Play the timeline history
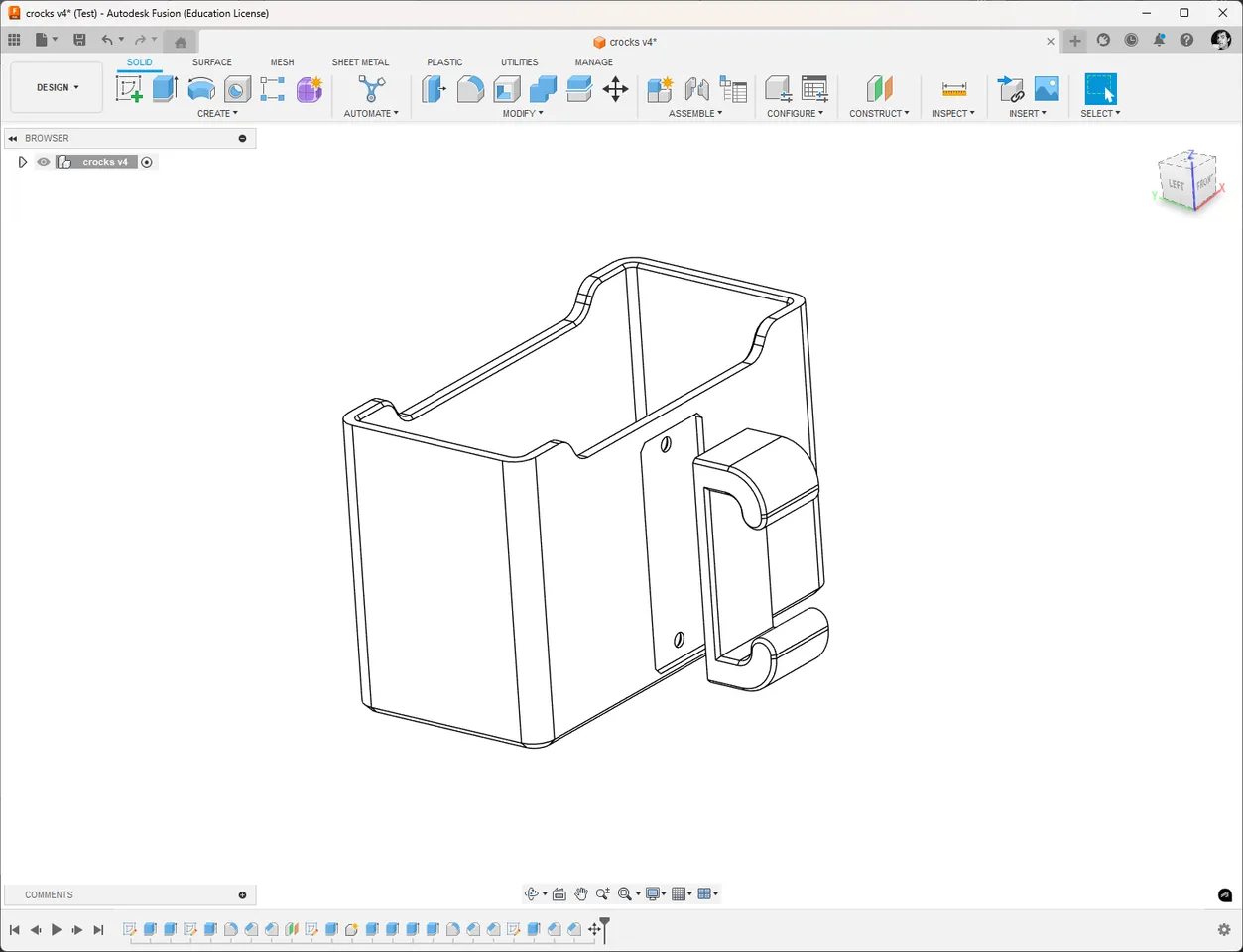This screenshot has height=952, width=1243. point(57,929)
